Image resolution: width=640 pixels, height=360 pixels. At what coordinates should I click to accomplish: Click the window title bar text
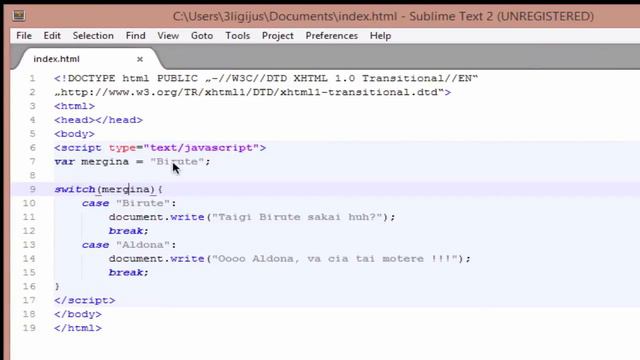coord(383,16)
